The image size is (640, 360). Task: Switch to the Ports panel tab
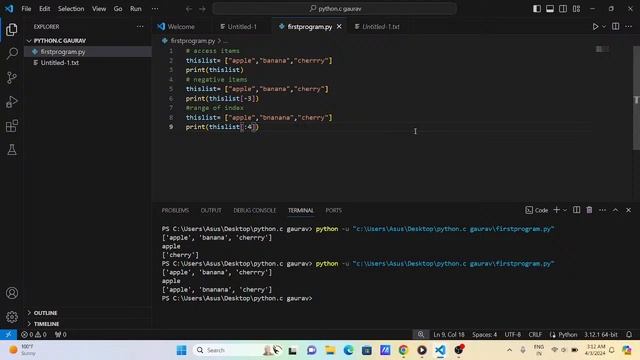tap(333, 211)
